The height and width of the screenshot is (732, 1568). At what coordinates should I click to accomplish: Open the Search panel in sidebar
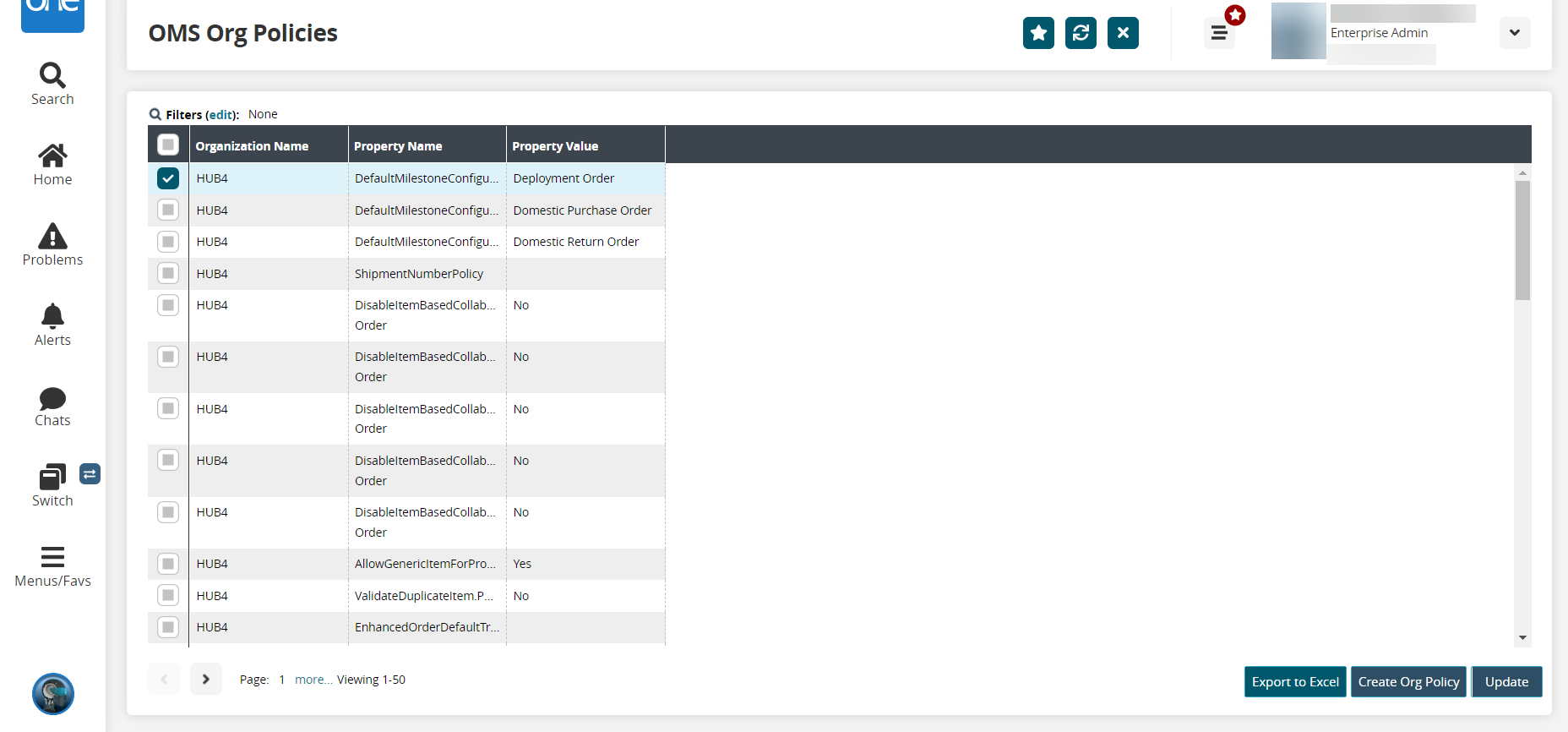[52, 84]
